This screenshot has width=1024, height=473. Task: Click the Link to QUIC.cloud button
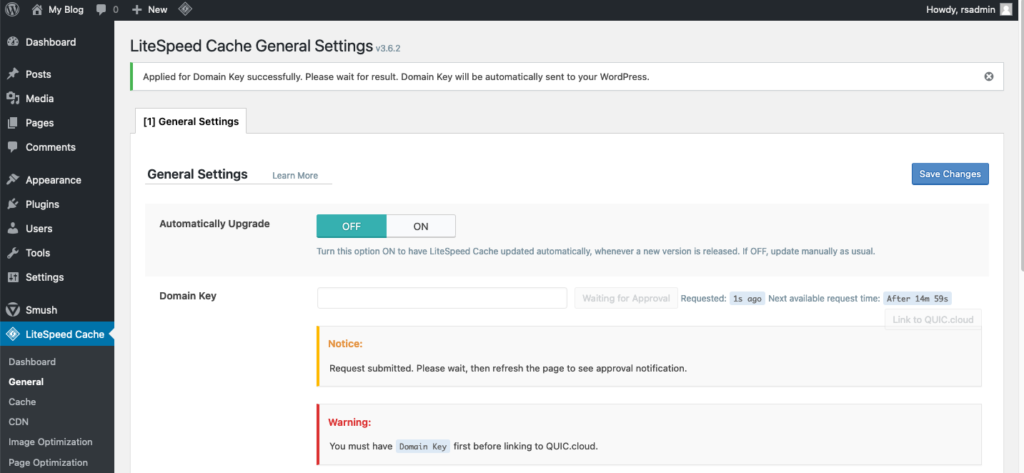pyautogui.click(x=933, y=319)
